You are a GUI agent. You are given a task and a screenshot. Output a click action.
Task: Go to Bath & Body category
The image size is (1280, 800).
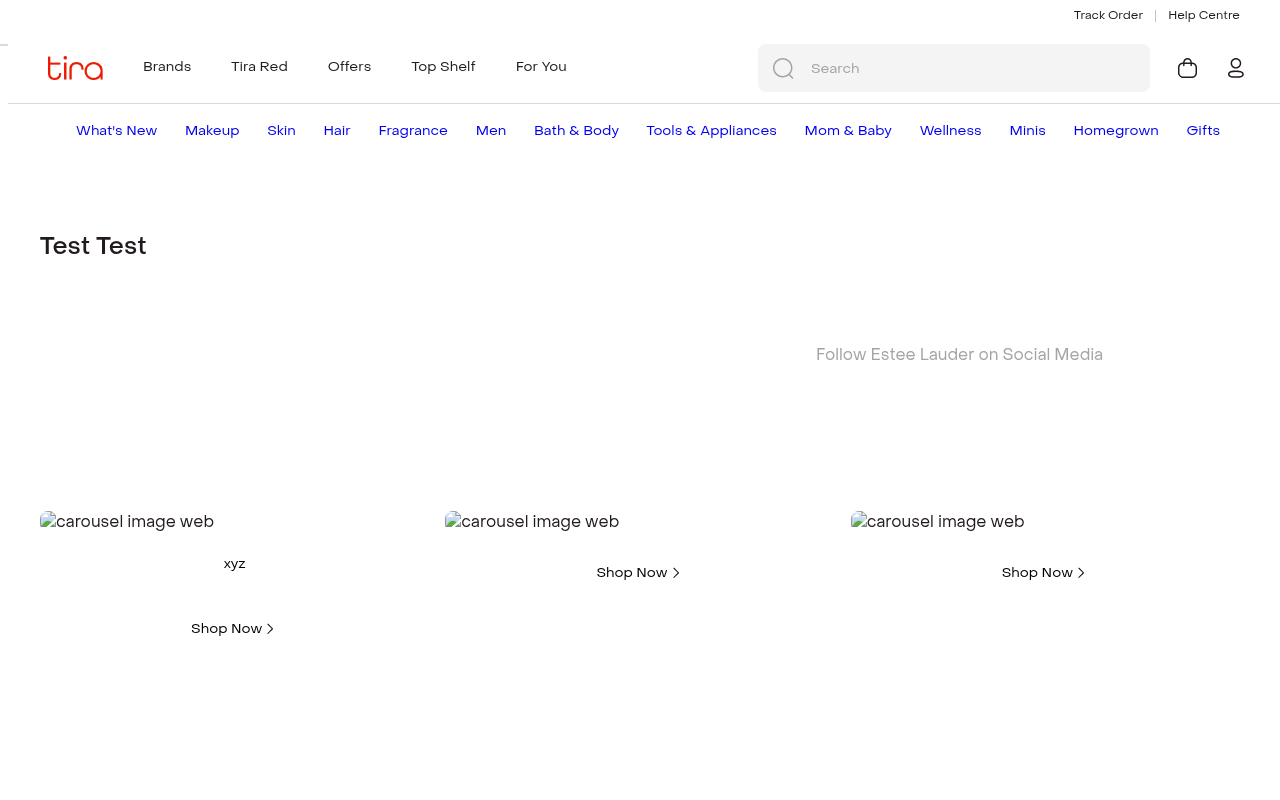click(576, 131)
